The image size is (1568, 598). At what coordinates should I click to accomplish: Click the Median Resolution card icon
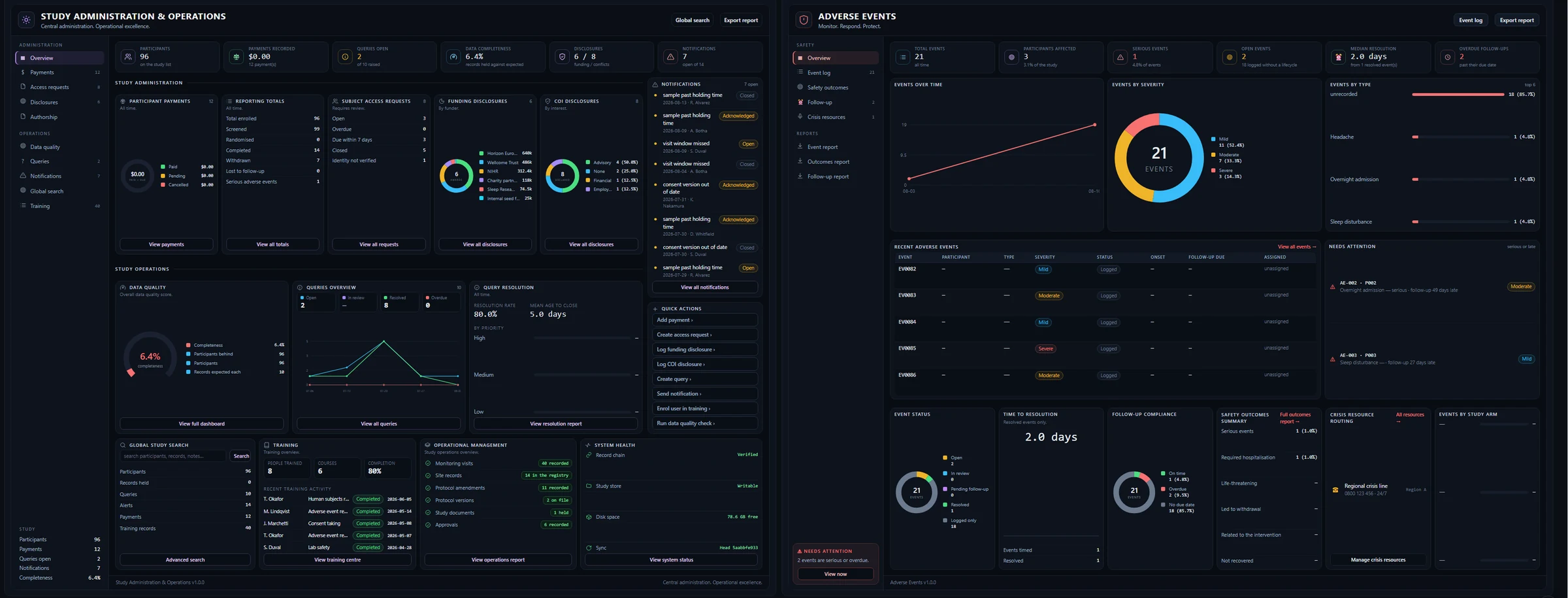(x=1339, y=57)
